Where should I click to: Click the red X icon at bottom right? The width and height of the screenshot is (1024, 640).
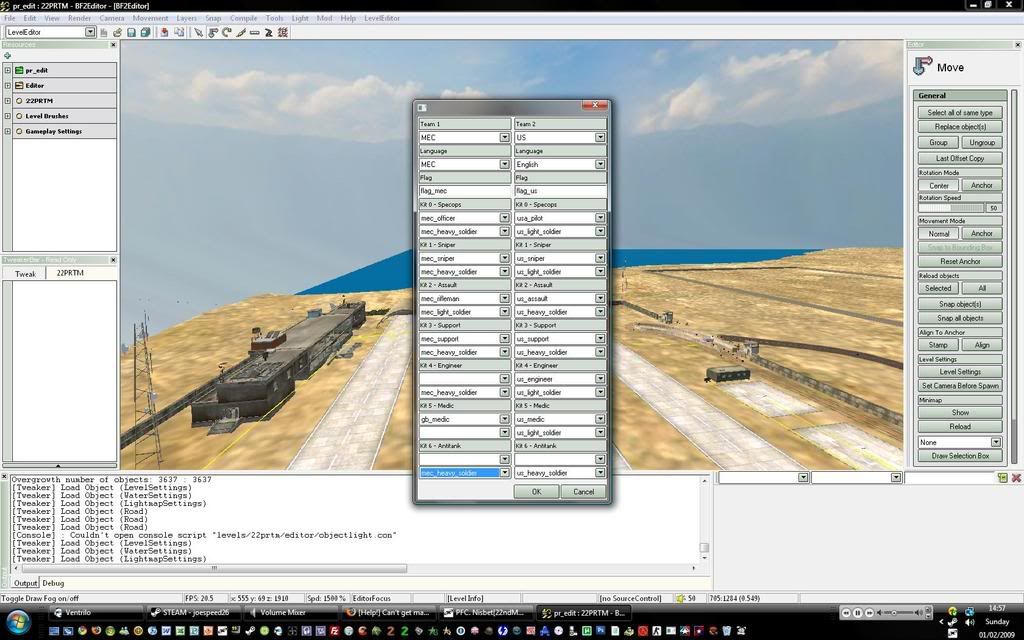(1016, 478)
